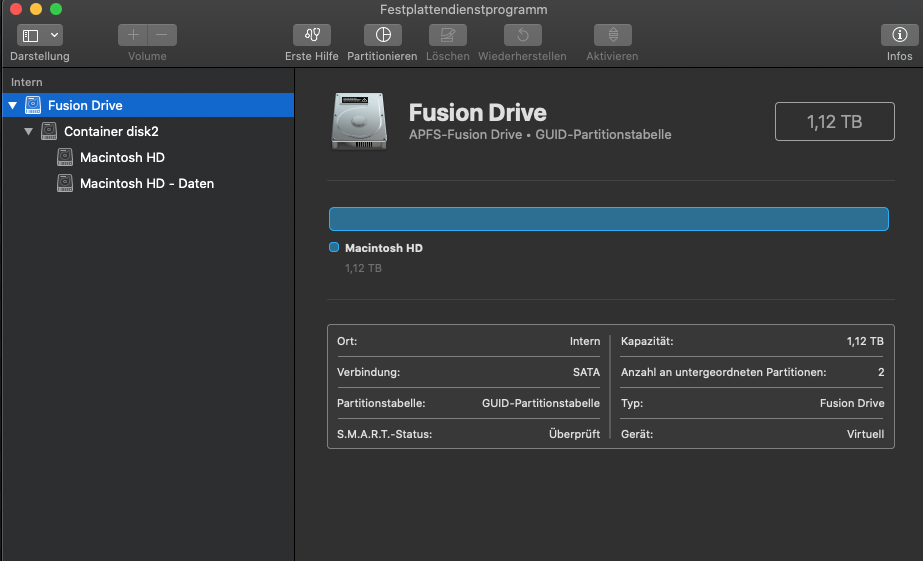Open the Infos panel icon
The width and height of the screenshot is (923, 561).
pyautogui.click(x=899, y=35)
